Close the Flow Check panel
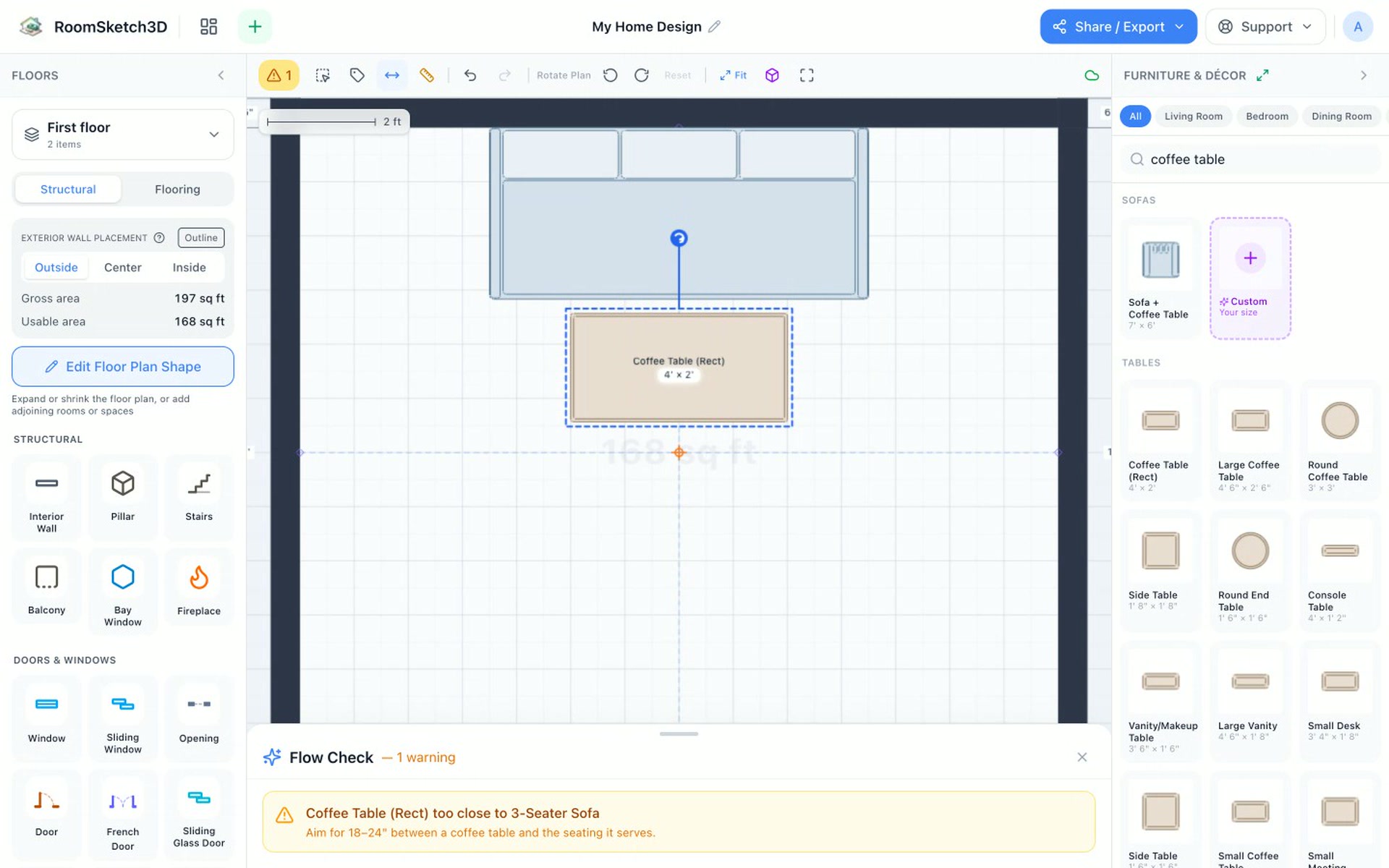1389x868 pixels. (1082, 757)
